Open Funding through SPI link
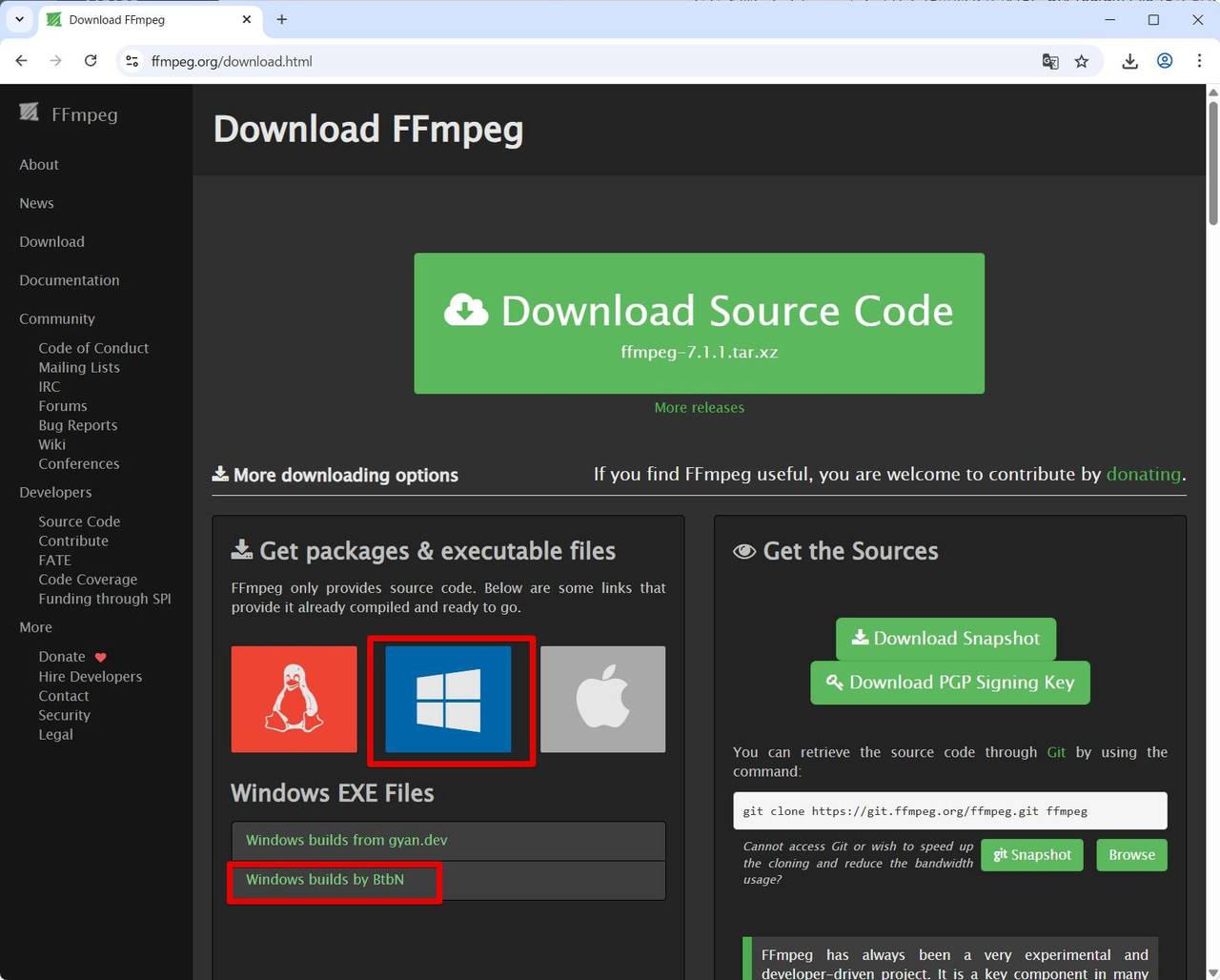The height and width of the screenshot is (980, 1220). 105,599
